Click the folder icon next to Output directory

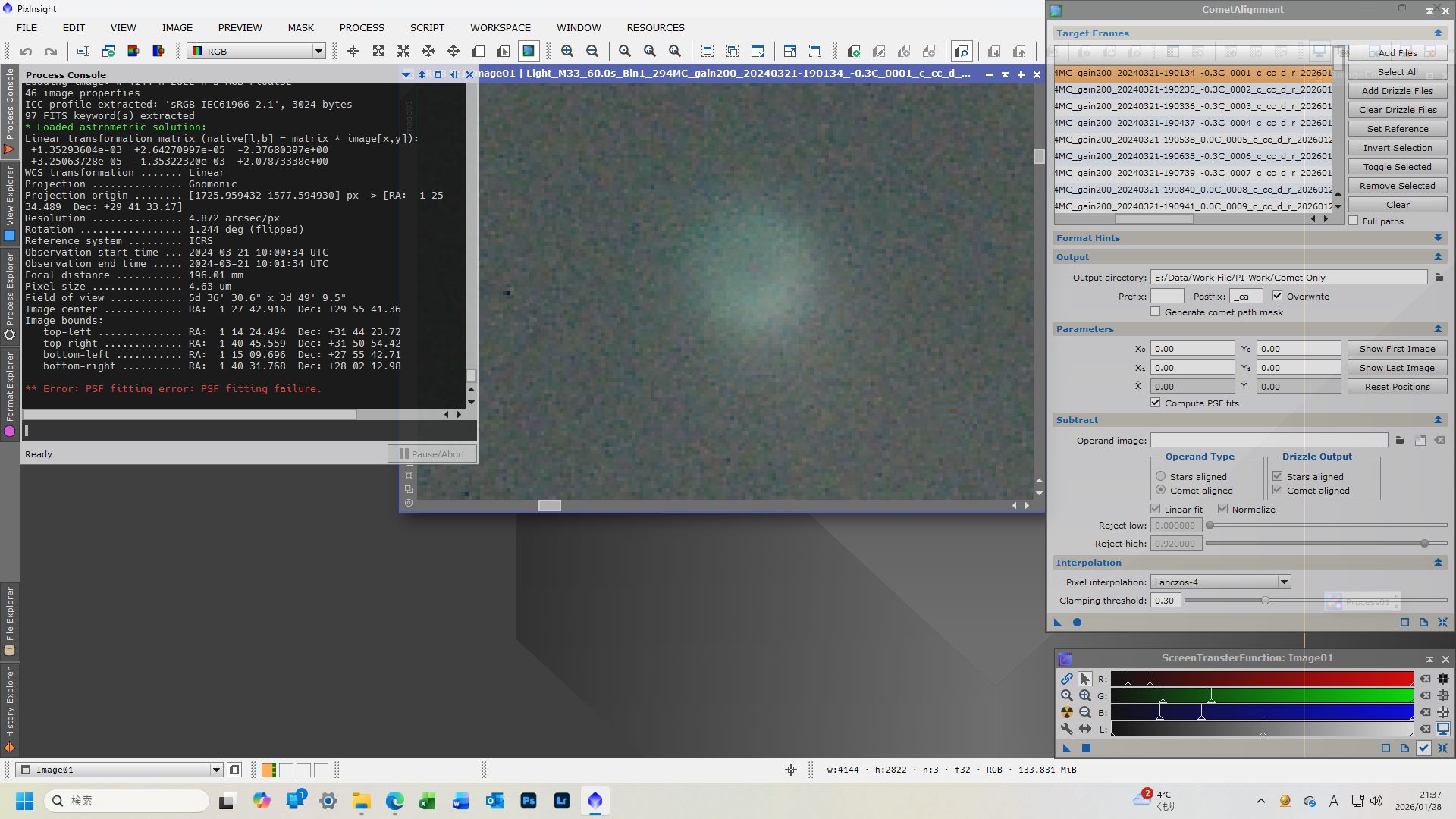1439,278
